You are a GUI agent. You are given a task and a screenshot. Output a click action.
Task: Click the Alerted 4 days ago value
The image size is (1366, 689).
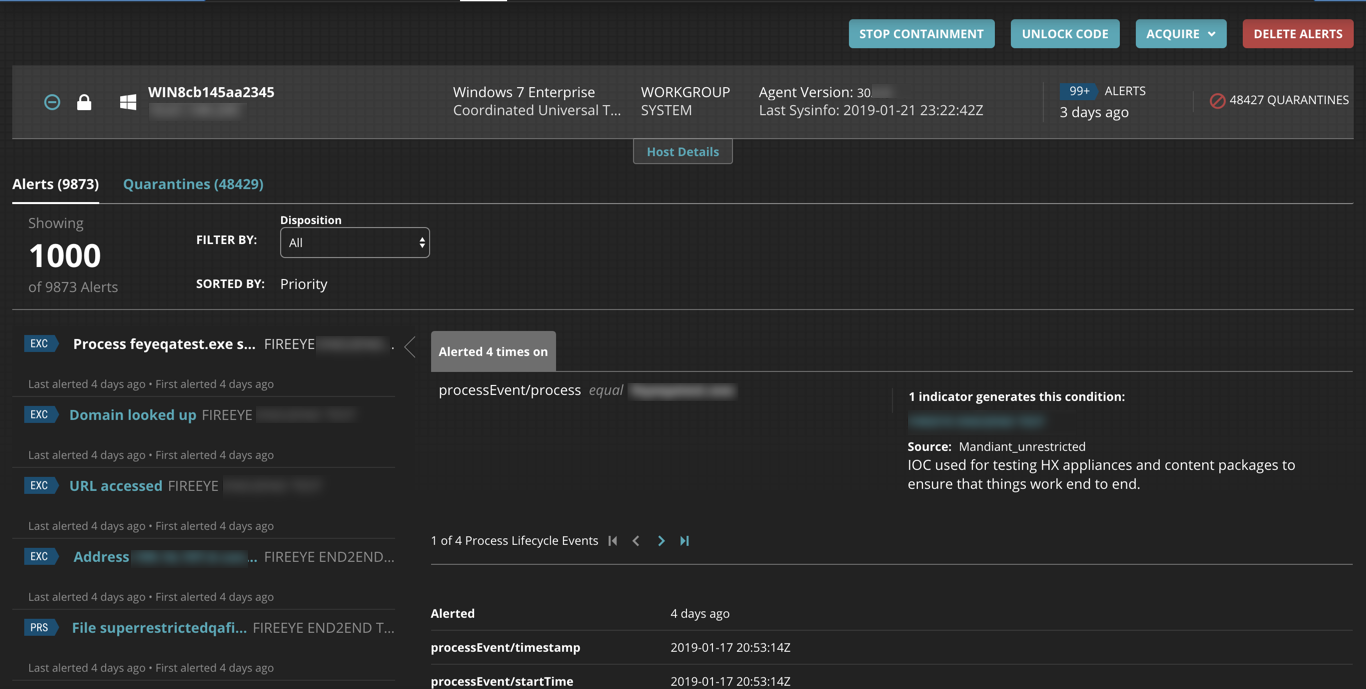[x=700, y=614]
